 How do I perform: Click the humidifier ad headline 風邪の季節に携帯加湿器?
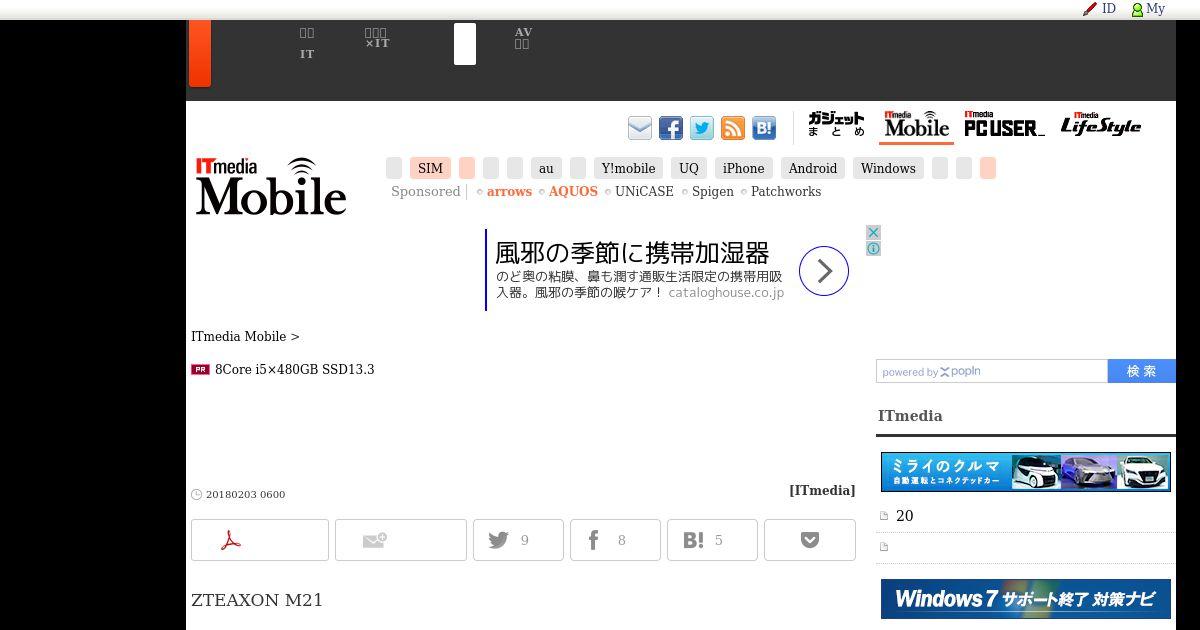pyautogui.click(x=632, y=252)
